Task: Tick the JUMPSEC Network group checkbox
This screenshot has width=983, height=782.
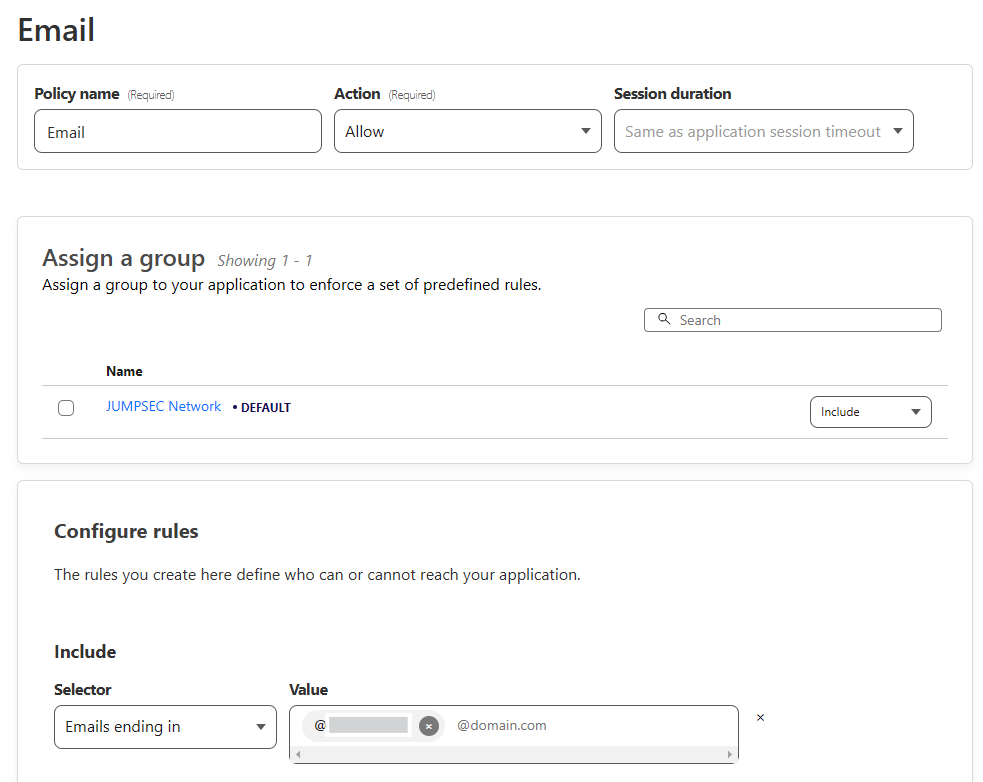Action: pyautogui.click(x=66, y=408)
